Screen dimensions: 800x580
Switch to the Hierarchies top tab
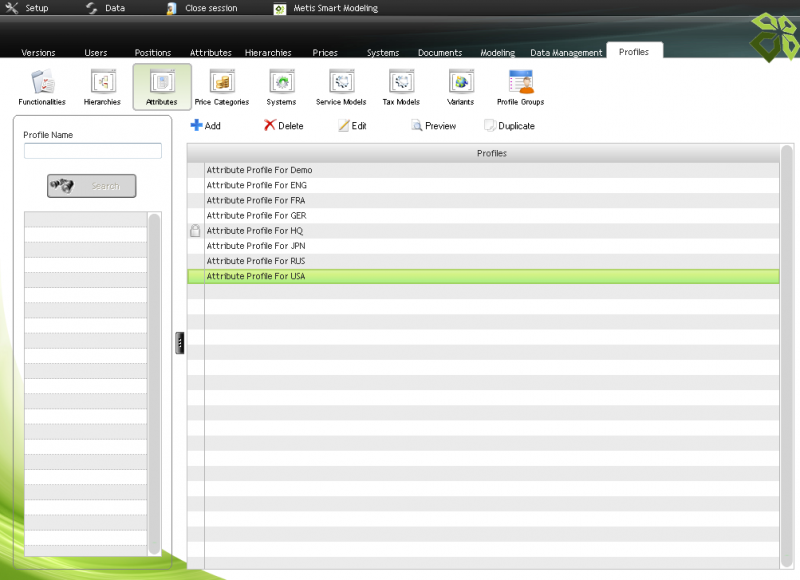[x=268, y=53]
